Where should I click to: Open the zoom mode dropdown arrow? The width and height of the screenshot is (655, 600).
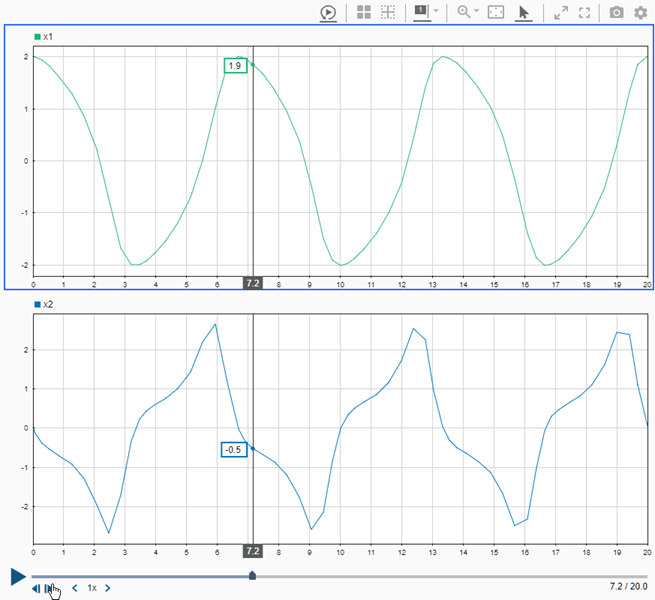(x=476, y=10)
